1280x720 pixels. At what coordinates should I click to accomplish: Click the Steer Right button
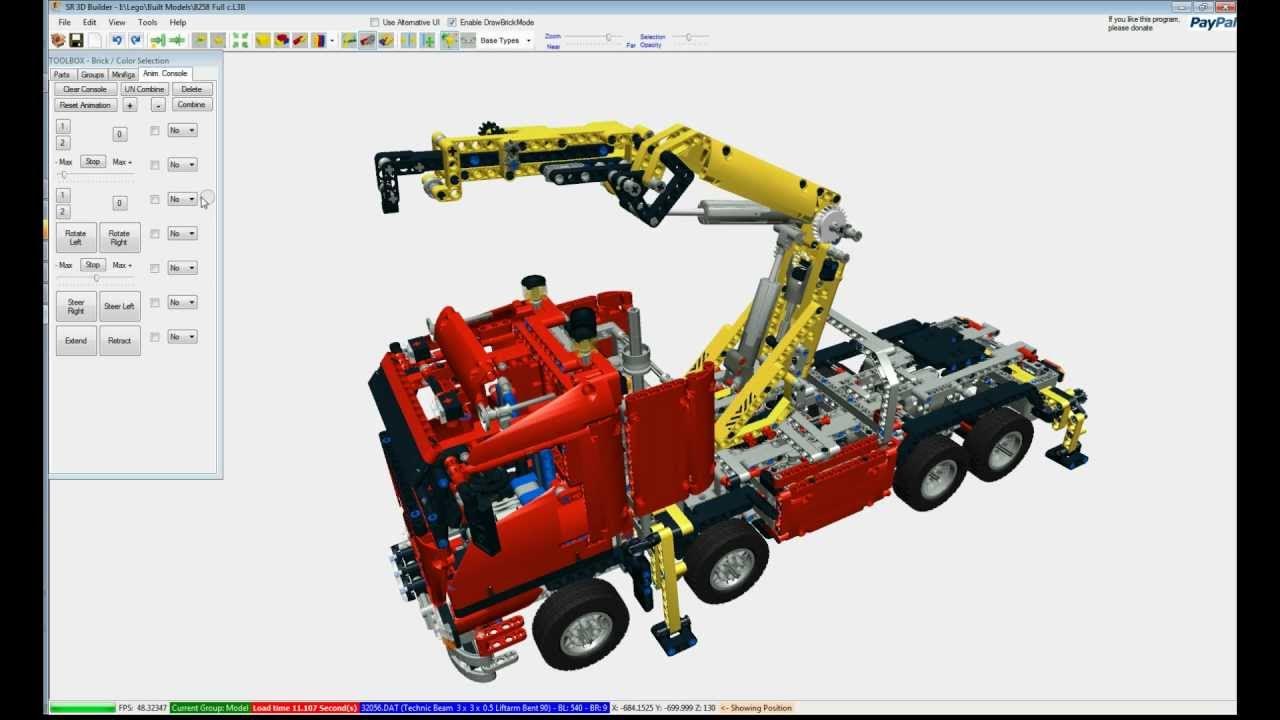(76, 306)
